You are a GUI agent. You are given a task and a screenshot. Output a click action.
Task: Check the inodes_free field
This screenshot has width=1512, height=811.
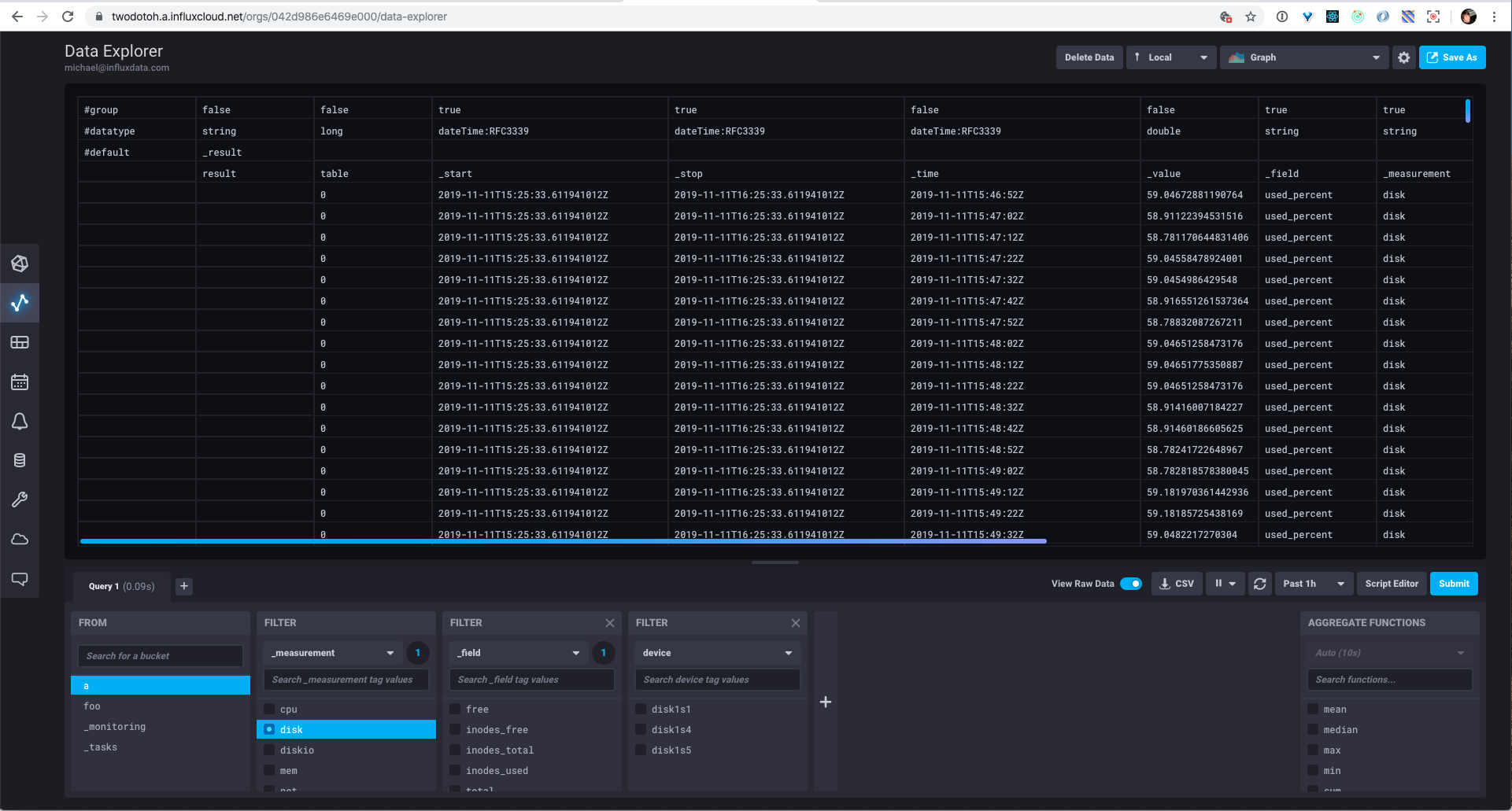(x=455, y=729)
